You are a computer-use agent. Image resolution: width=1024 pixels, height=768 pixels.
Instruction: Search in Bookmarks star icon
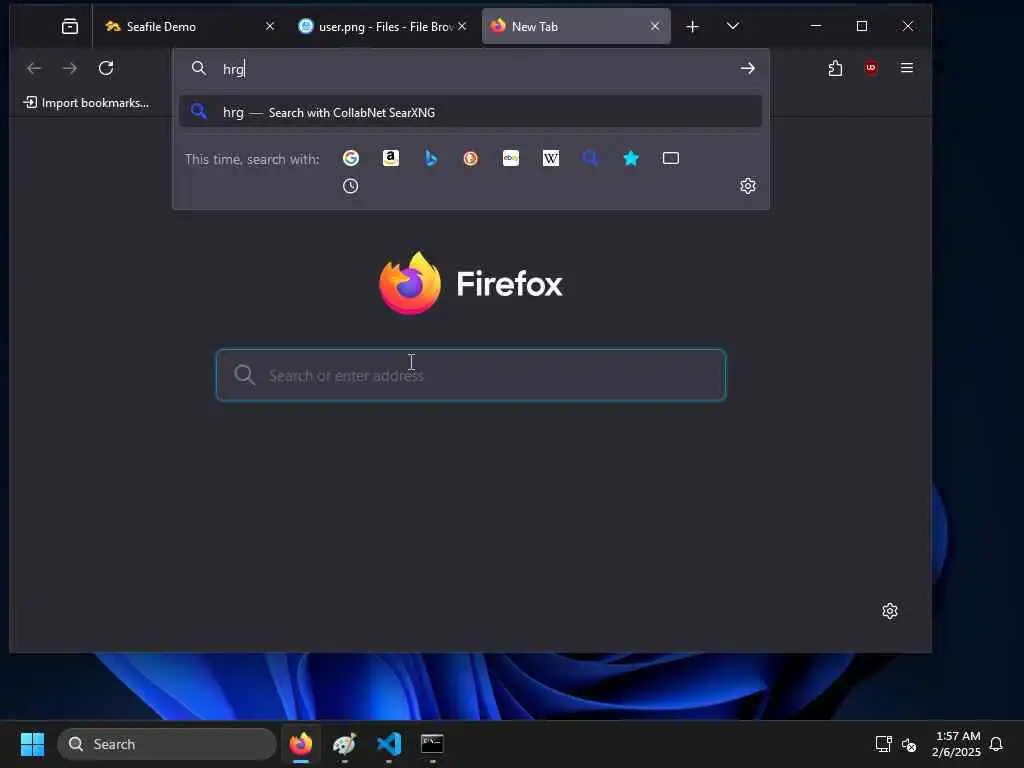[x=631, y=158]
